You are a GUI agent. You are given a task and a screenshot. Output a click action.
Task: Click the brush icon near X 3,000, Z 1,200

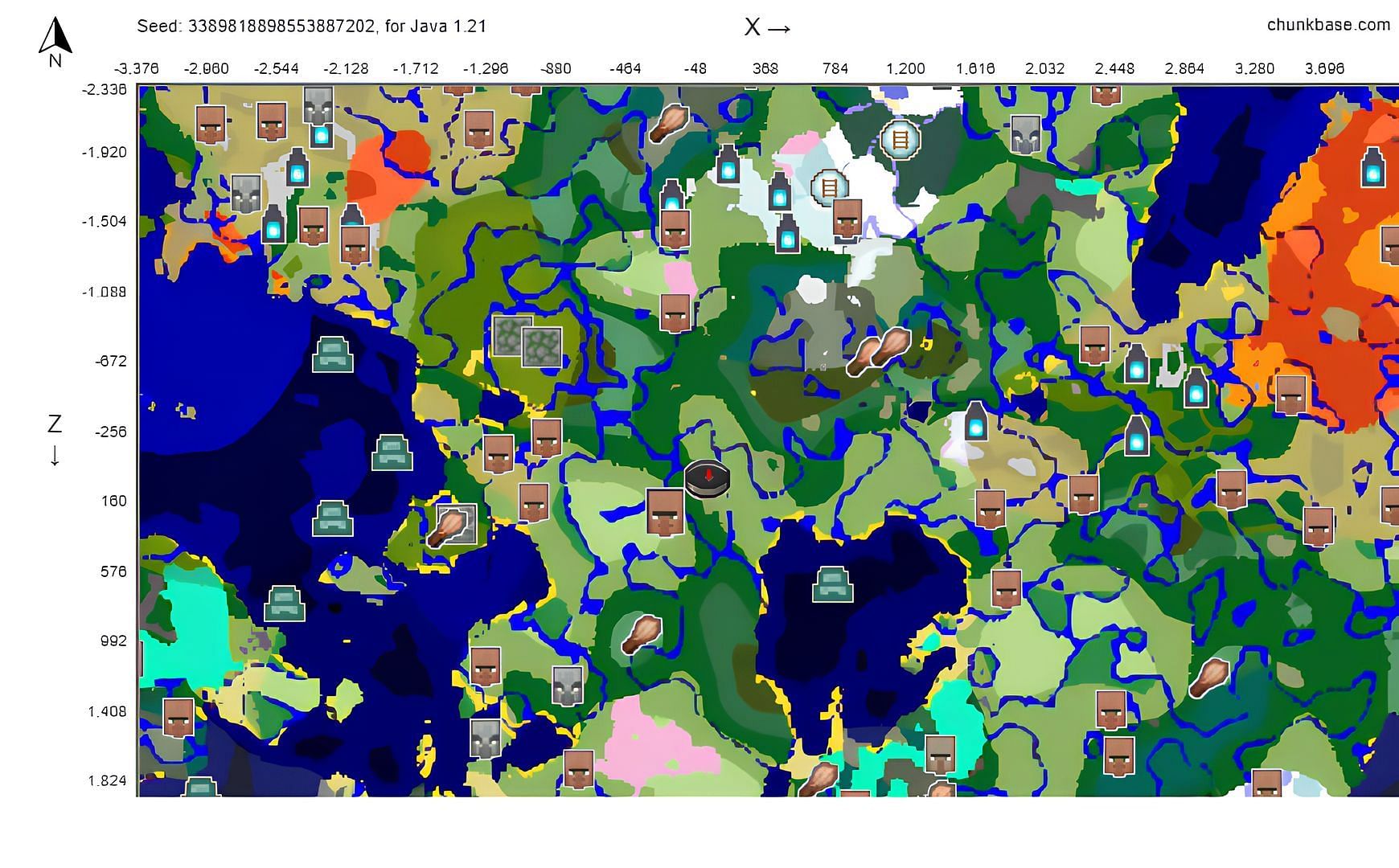click(x=1209, y=678)
